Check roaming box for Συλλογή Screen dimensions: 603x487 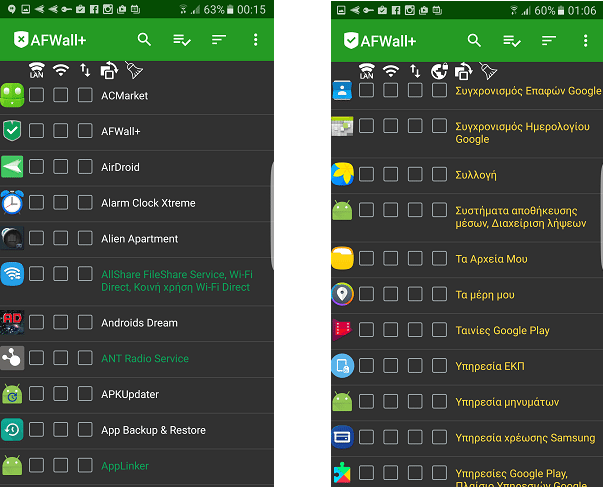[439, 174]
